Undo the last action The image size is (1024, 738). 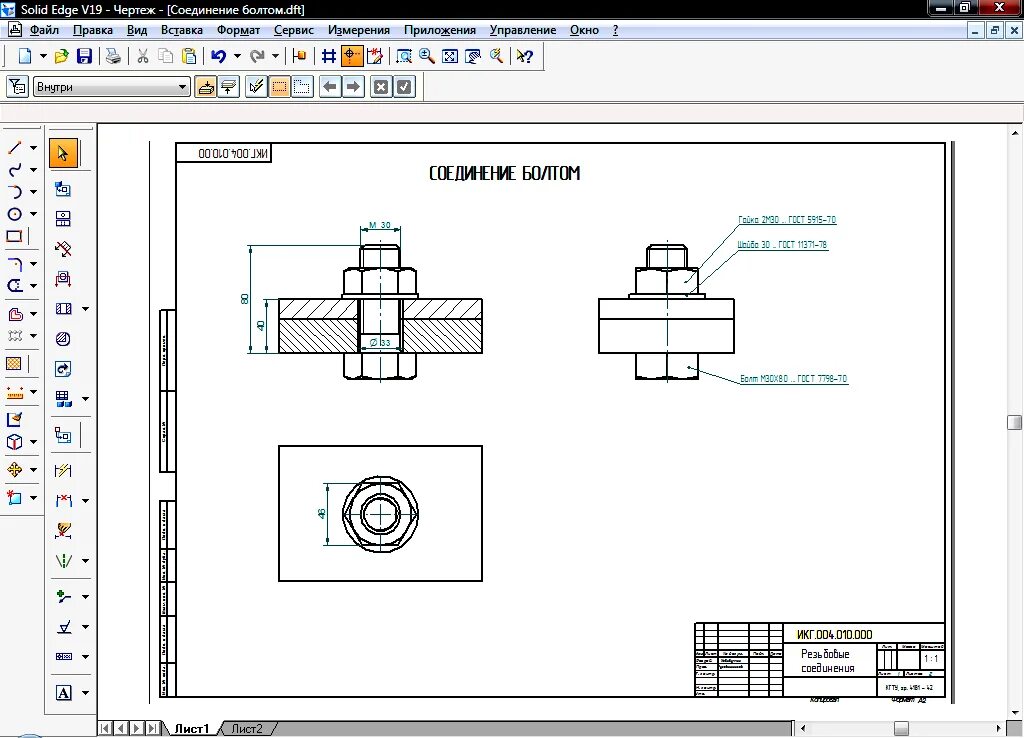coord(219,56)
